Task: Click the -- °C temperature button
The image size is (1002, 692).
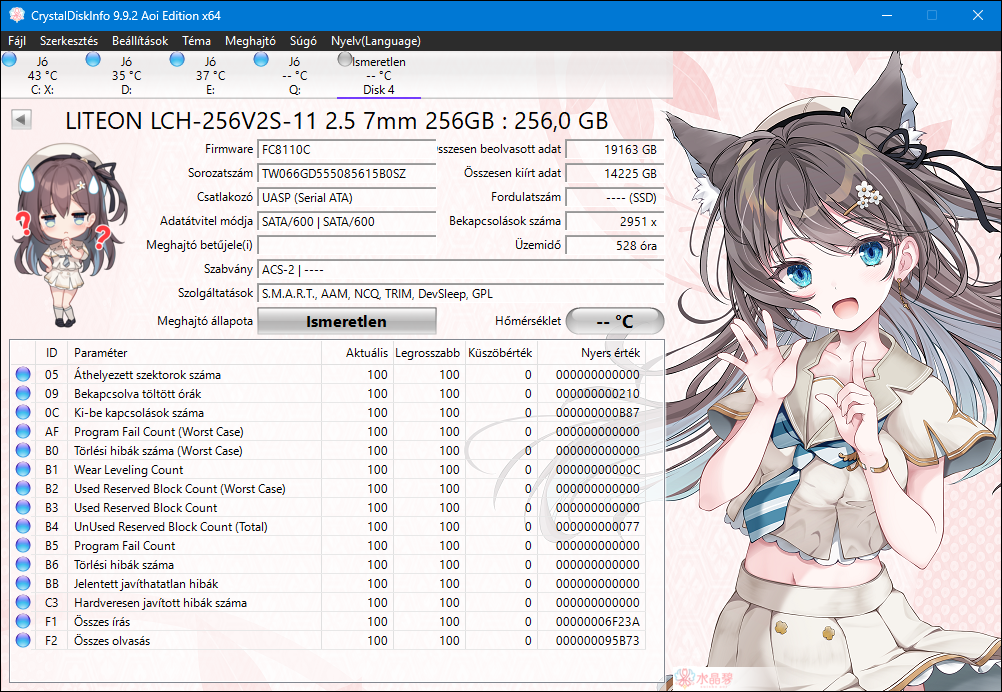Action: pyautogui.click(x=615, y=321)
